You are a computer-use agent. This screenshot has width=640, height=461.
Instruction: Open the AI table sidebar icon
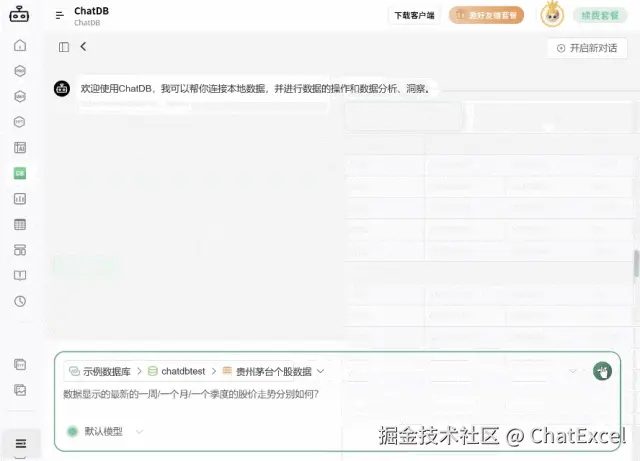click(x=20, y=147)
